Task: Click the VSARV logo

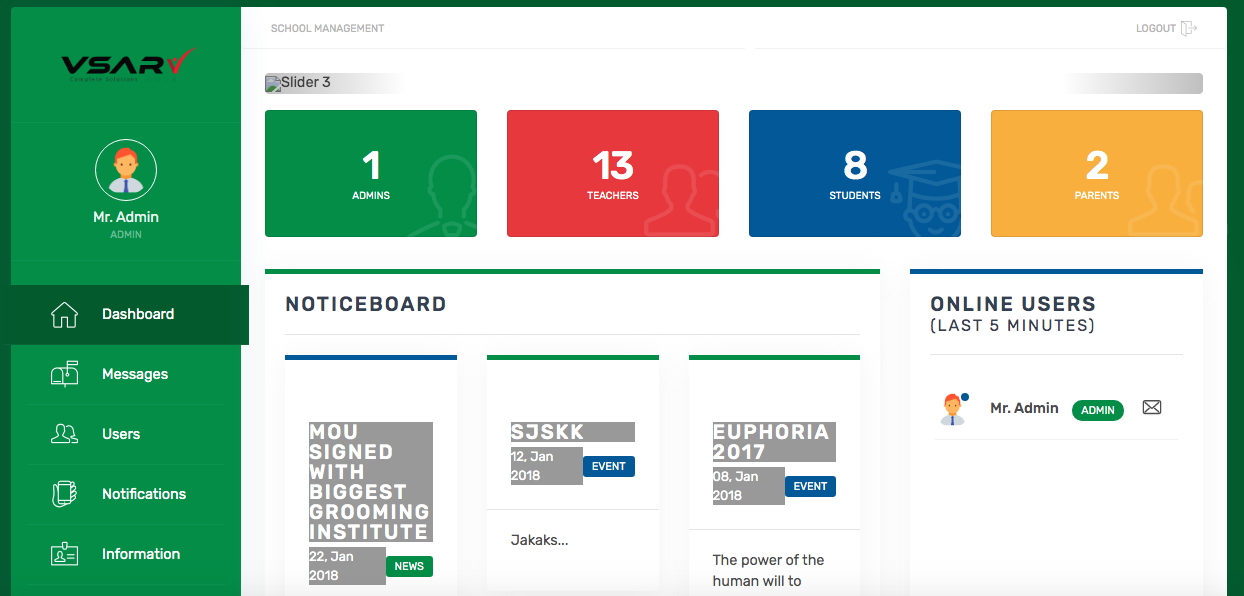Action: click(x=126, y=65)
